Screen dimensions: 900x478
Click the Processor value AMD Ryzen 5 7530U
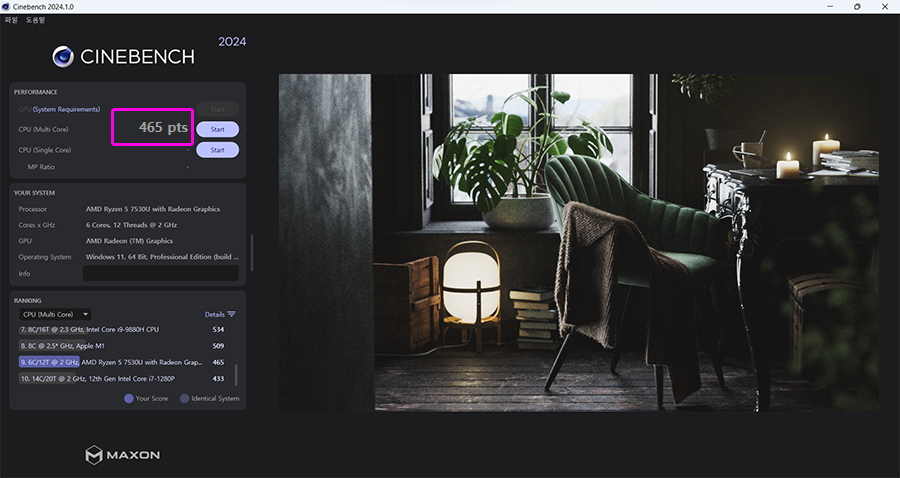point(153,209)
